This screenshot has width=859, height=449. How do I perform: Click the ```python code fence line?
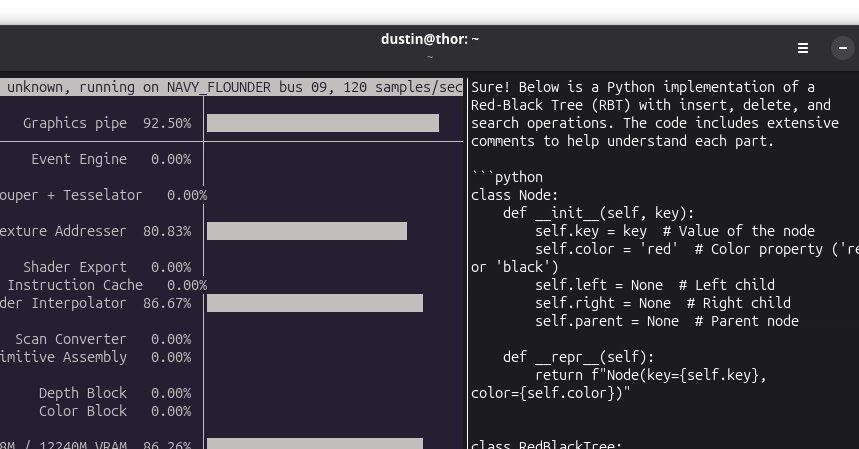point(507,177)
